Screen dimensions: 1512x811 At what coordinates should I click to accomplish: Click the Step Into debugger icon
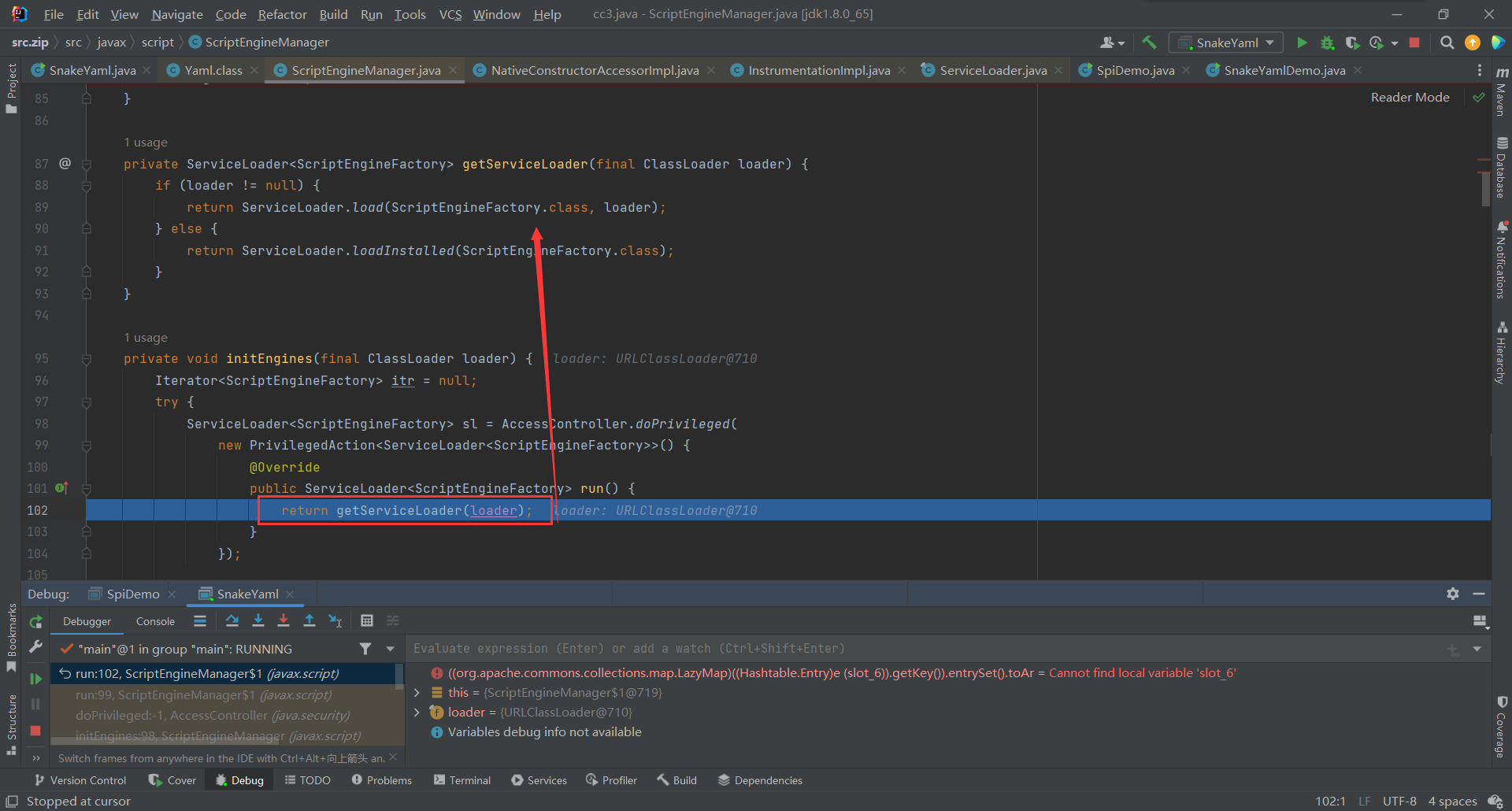click(x=258, y=621)
